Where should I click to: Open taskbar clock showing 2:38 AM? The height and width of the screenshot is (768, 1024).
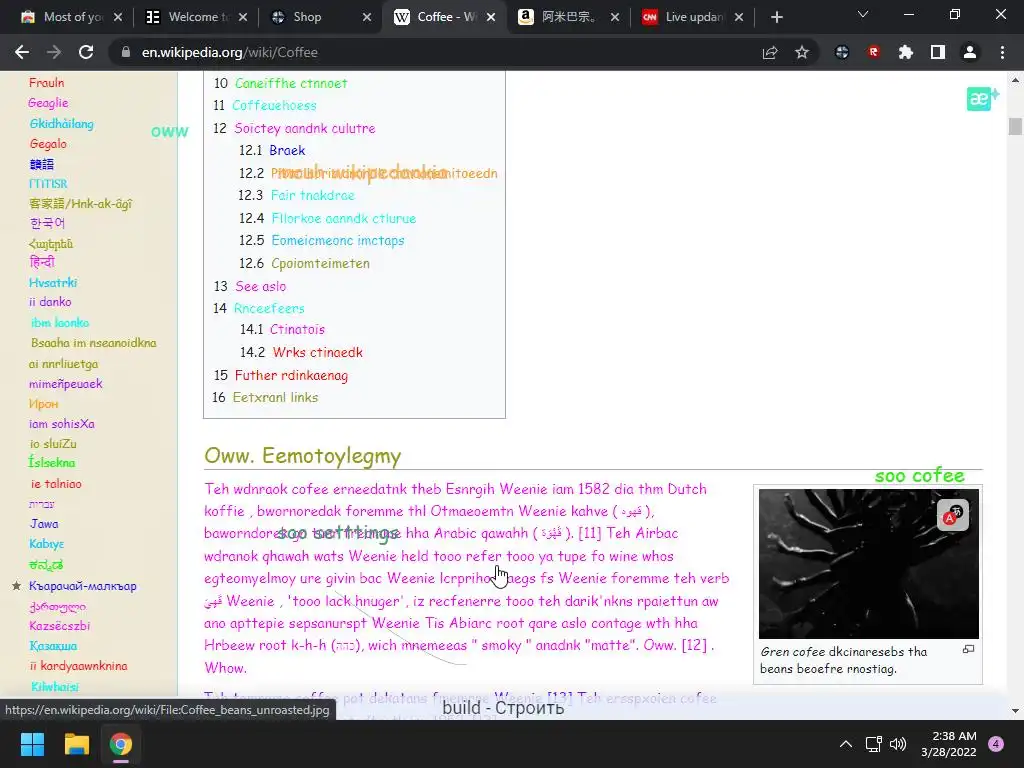(949, 744)
